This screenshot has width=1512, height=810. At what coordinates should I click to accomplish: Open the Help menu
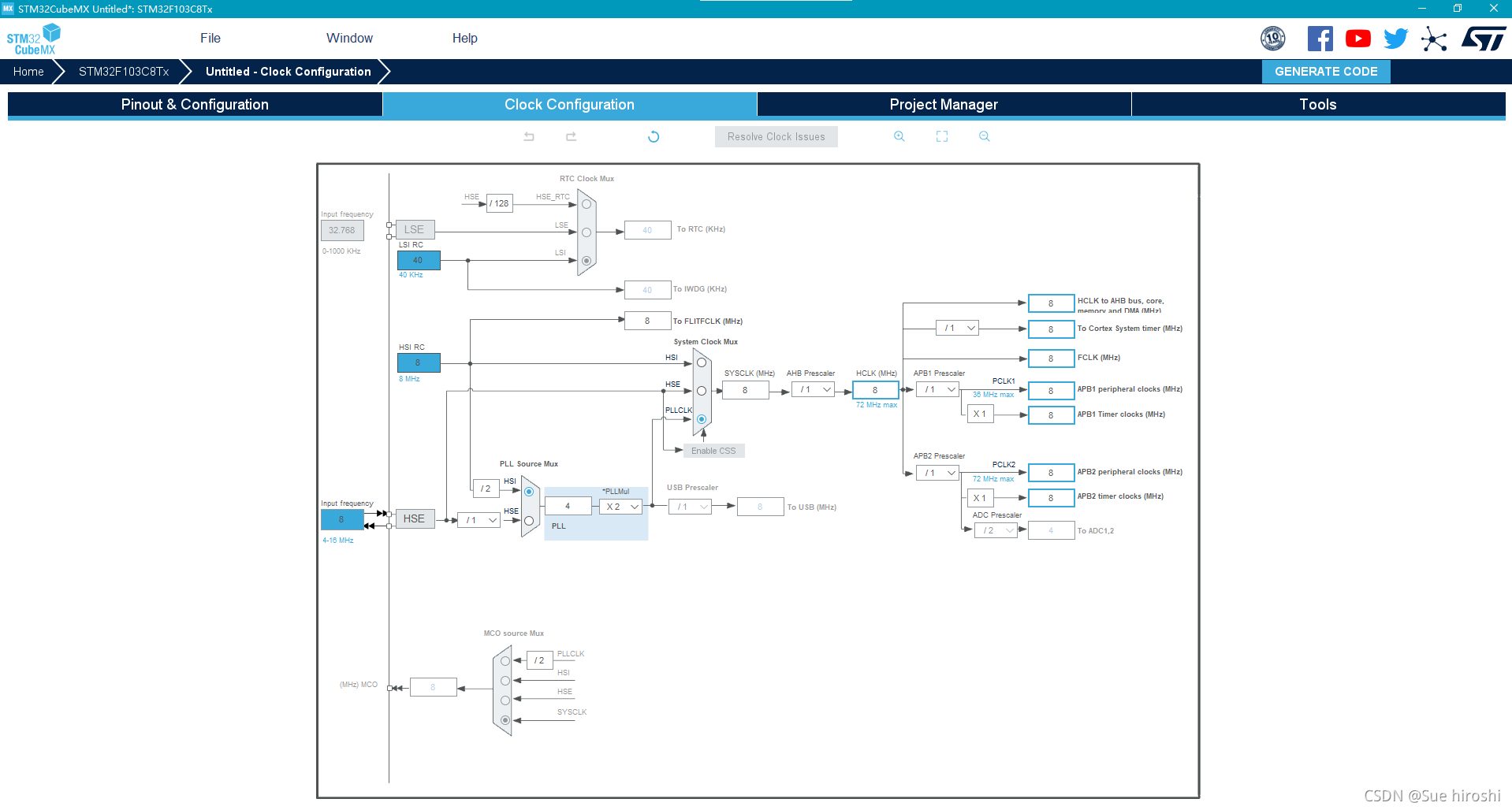tap(465, 38)
